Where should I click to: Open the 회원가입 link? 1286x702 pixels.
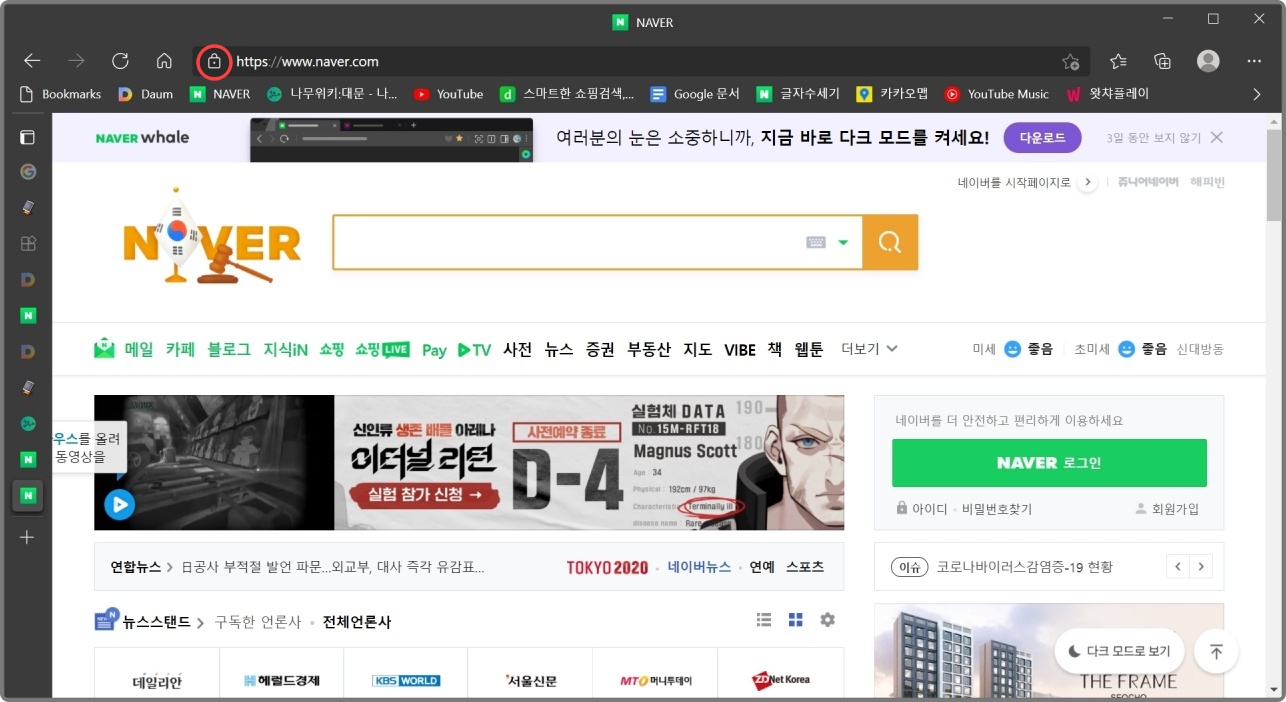pyautogui.click(x=1167, y=509)
